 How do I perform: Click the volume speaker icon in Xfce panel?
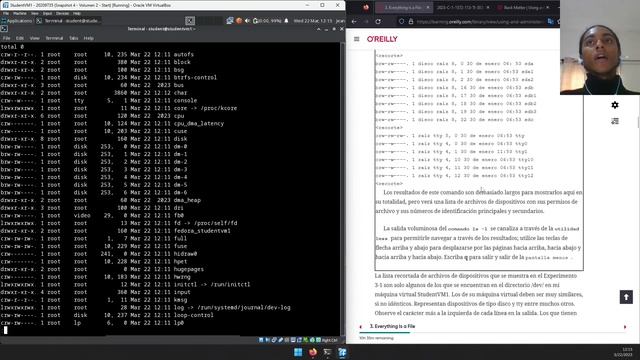coord(247,21)
